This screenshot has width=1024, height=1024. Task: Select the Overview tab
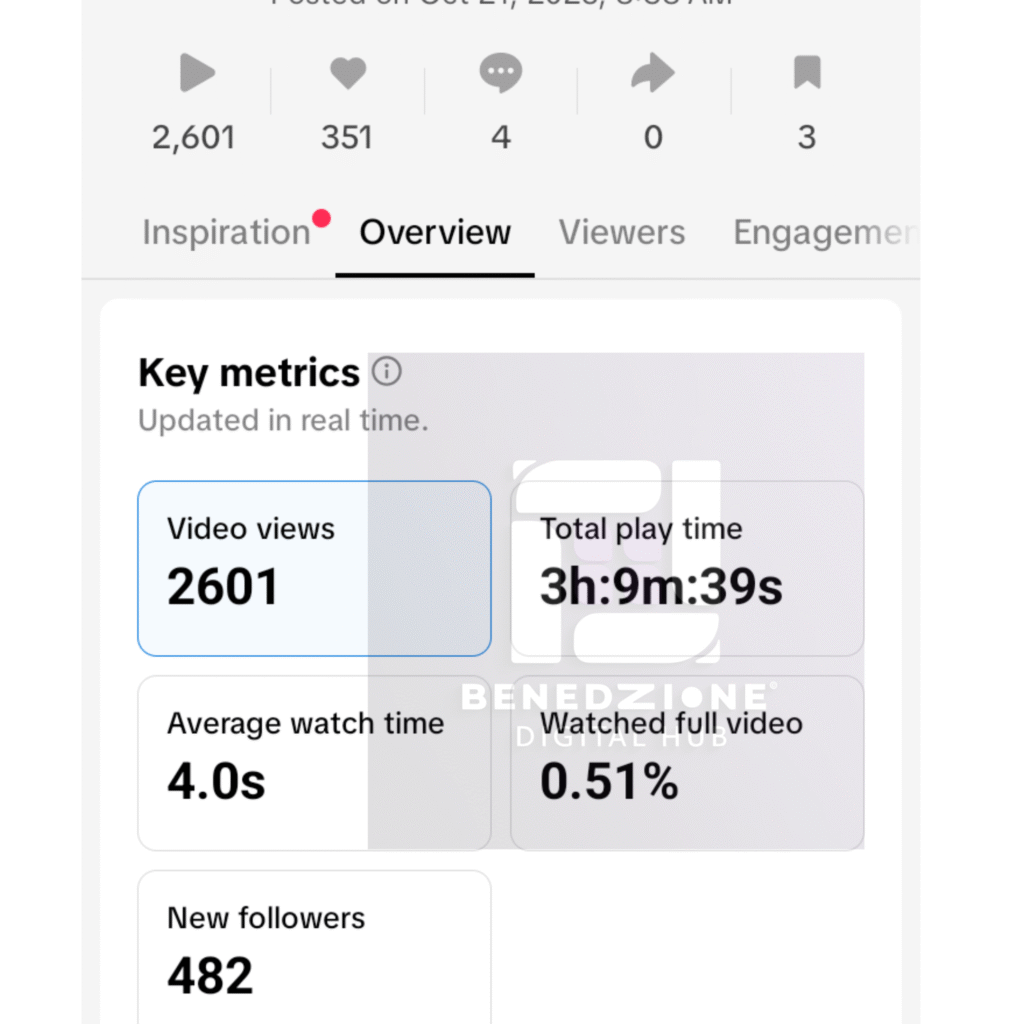coord(435,232)
